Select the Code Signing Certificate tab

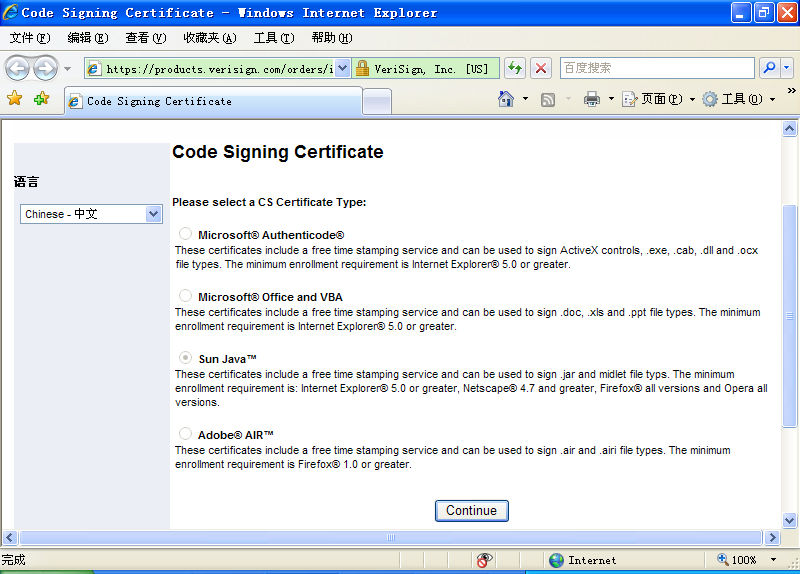point(213,101)
